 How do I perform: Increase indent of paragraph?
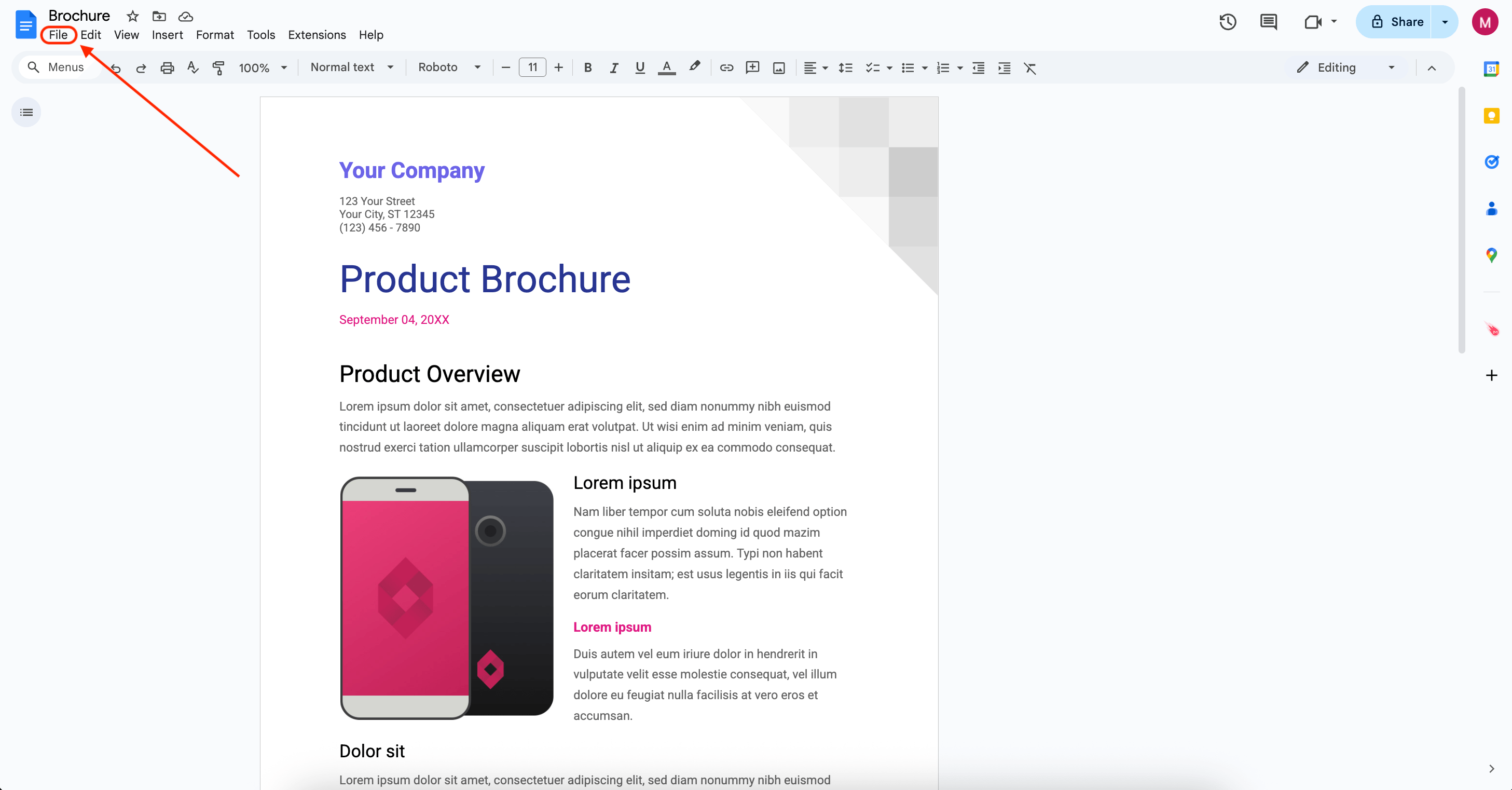(1004, 68)
